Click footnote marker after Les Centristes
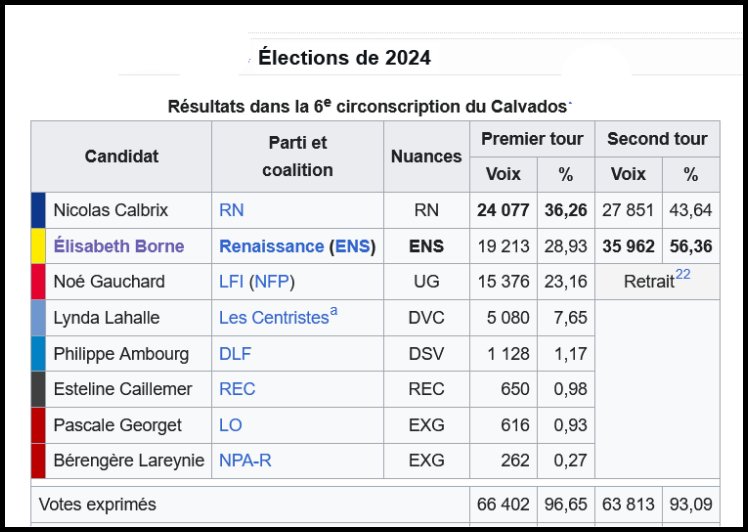748x532 pixels. (334, 312)
